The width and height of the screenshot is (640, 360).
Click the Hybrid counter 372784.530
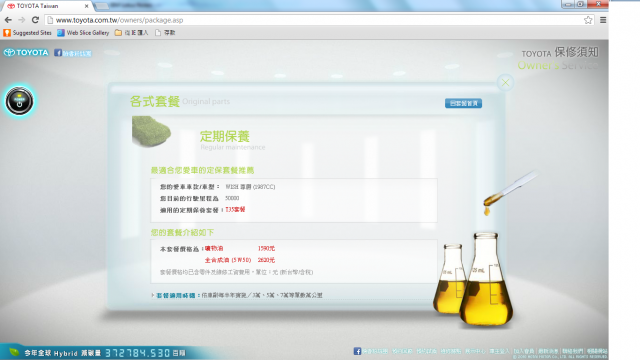(x=138, y=353)
